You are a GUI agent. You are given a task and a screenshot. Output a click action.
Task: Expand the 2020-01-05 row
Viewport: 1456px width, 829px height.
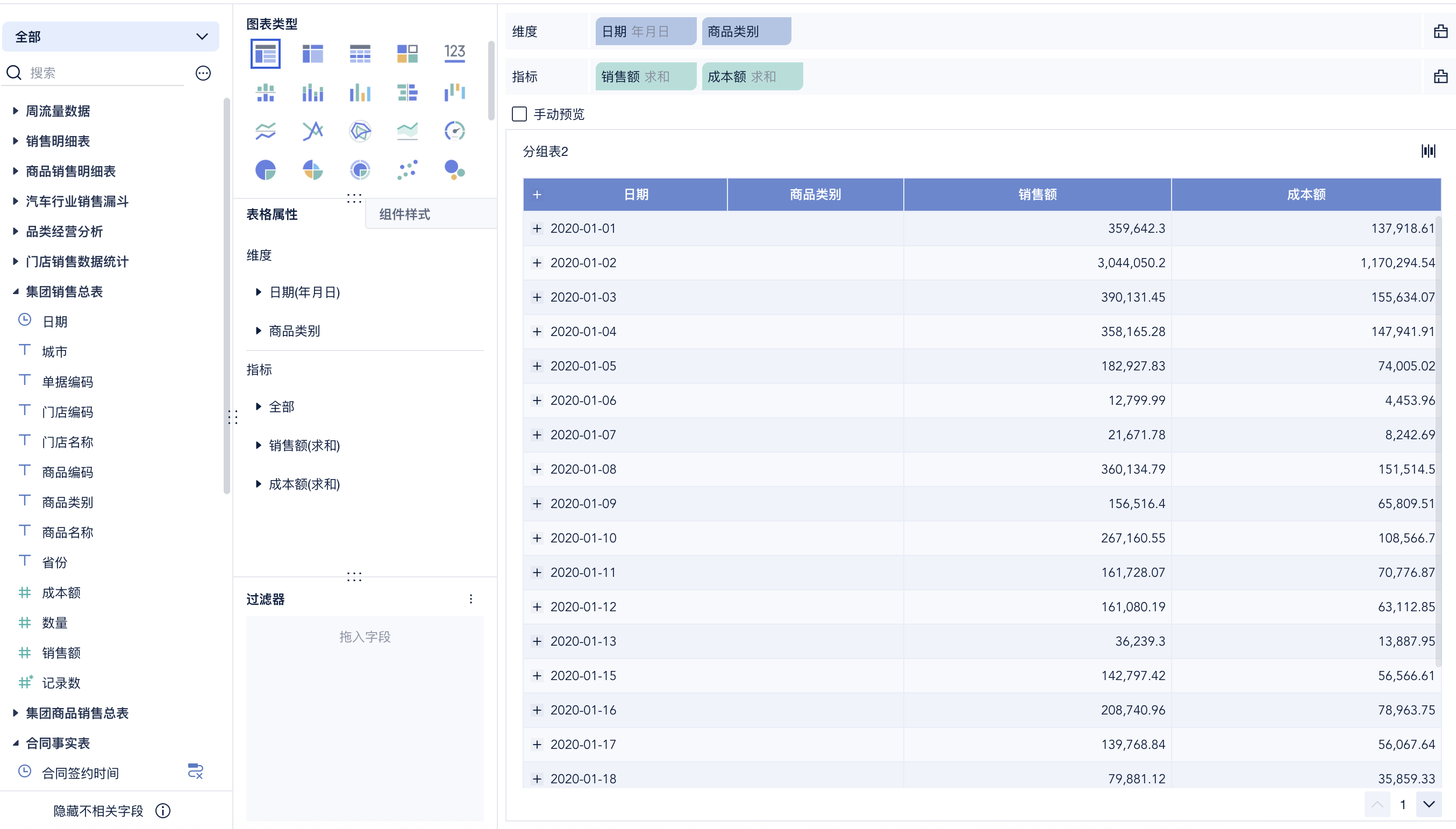pyautogui.click(x=537, y=366)
